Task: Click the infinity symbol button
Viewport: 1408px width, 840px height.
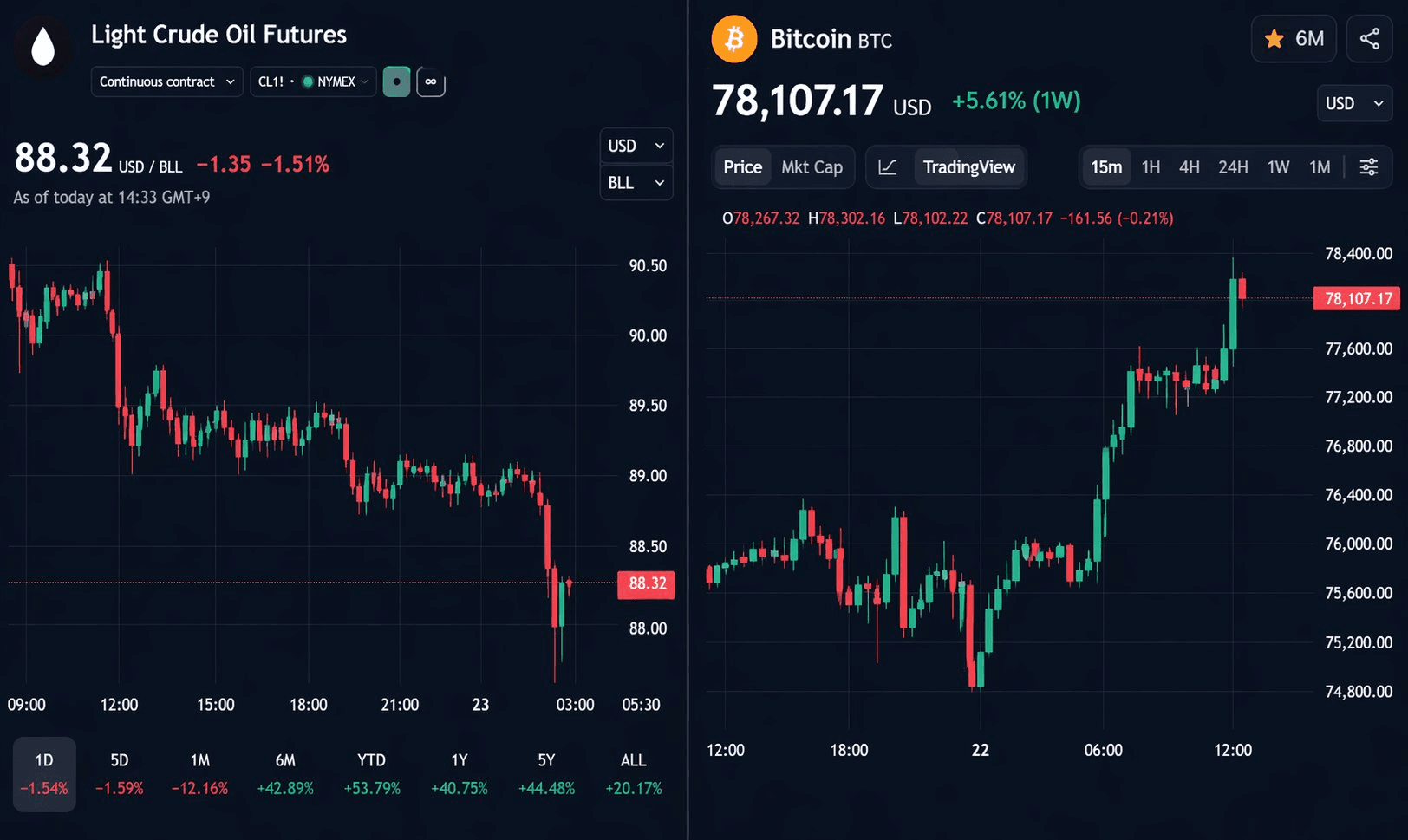Action: tap(431, 82)
